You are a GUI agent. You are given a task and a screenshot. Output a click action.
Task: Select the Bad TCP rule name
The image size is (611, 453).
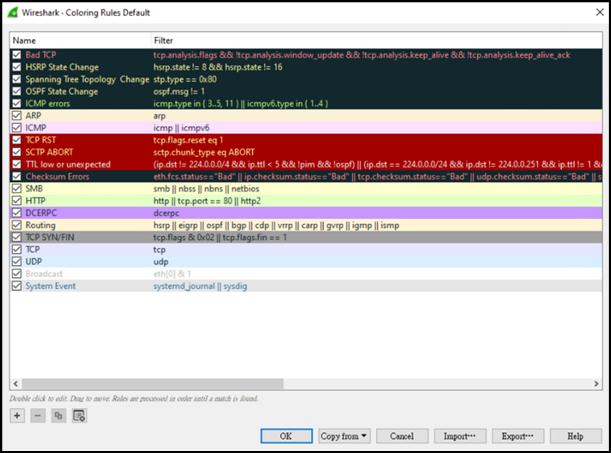(41, 55)
